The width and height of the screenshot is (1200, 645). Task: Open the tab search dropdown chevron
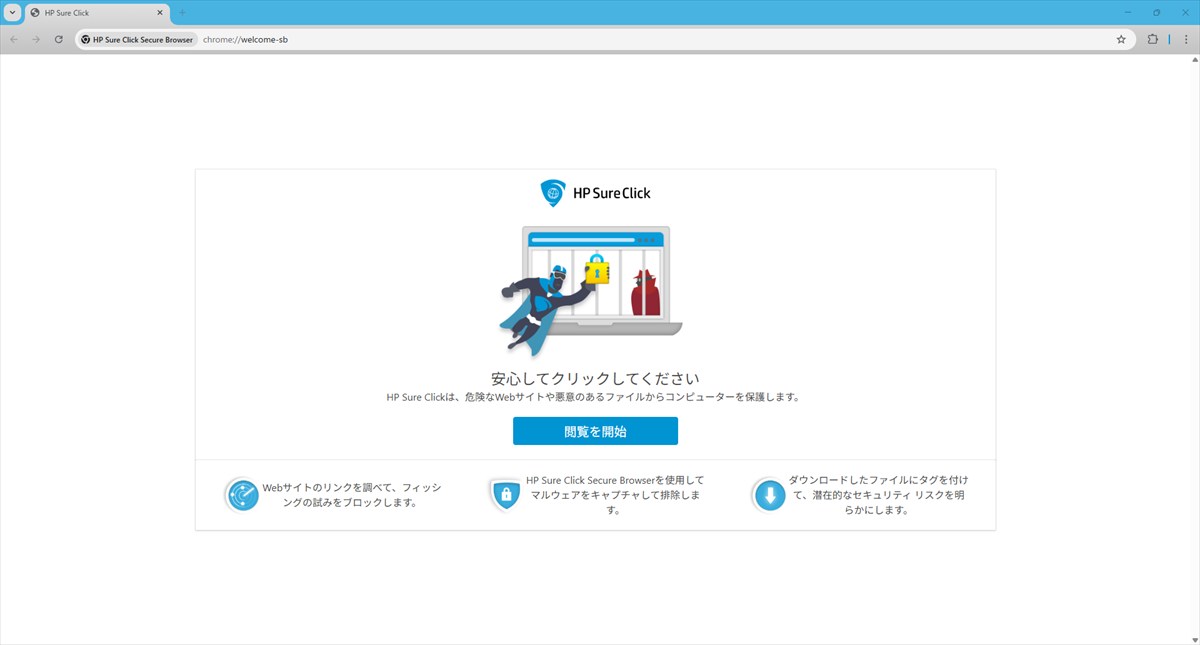(12, 13)
